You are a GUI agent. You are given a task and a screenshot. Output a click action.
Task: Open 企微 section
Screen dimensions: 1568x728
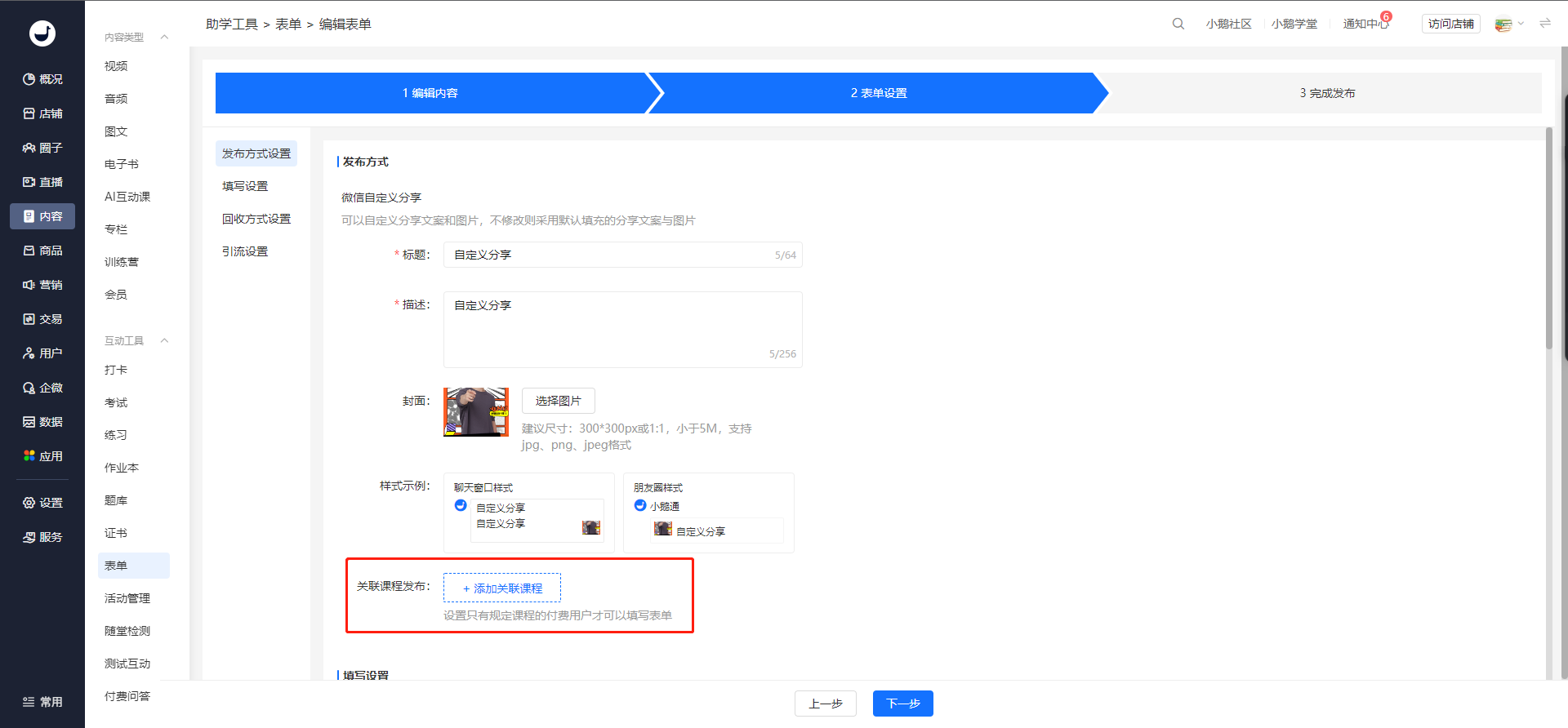pyautogui.click(x=42, y=388)
